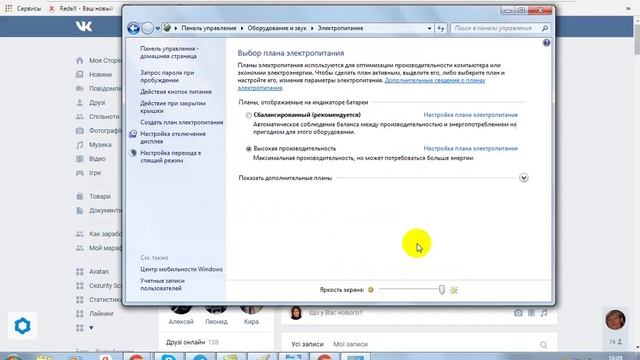Image resolution: width=640 pixels, height=360 pixels.
Task: Click the blue hexagon widget icon in VK page
Action: tap(22, 326)
